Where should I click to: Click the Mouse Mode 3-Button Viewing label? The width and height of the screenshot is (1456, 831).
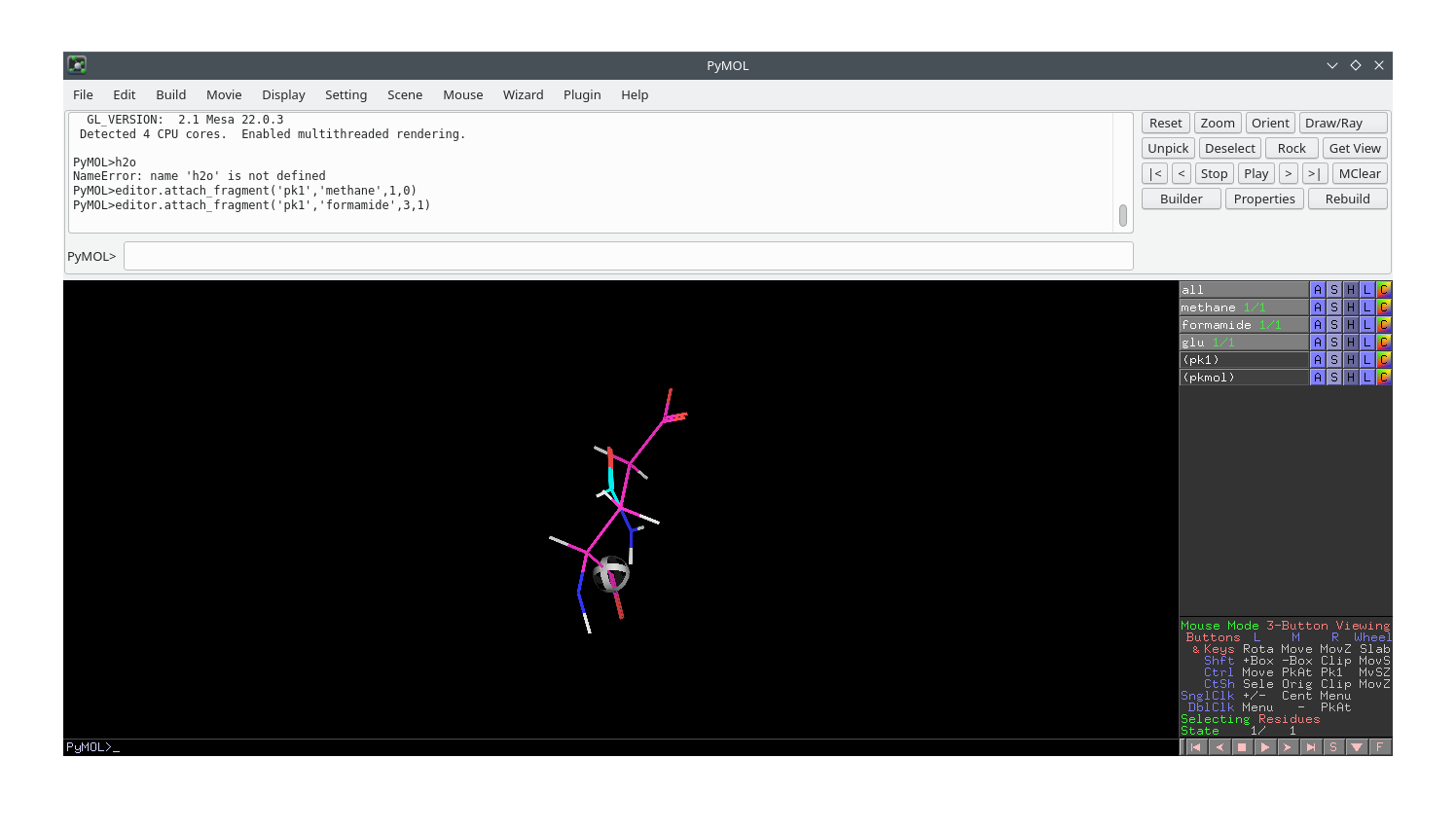[x=1286, y=626]
